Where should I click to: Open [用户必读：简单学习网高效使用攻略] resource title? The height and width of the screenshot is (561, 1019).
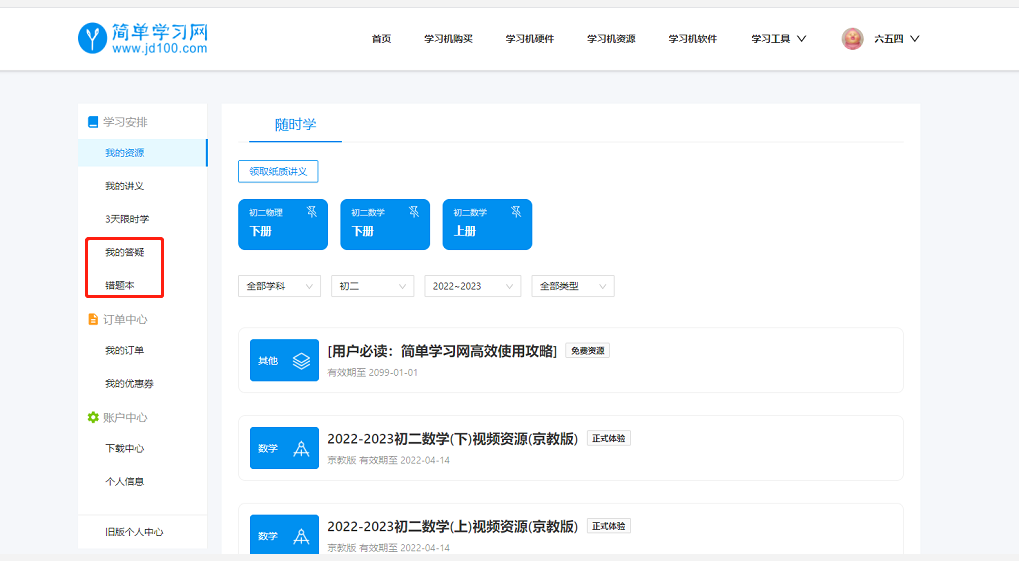pyautogui.click(x=442, y=351)
